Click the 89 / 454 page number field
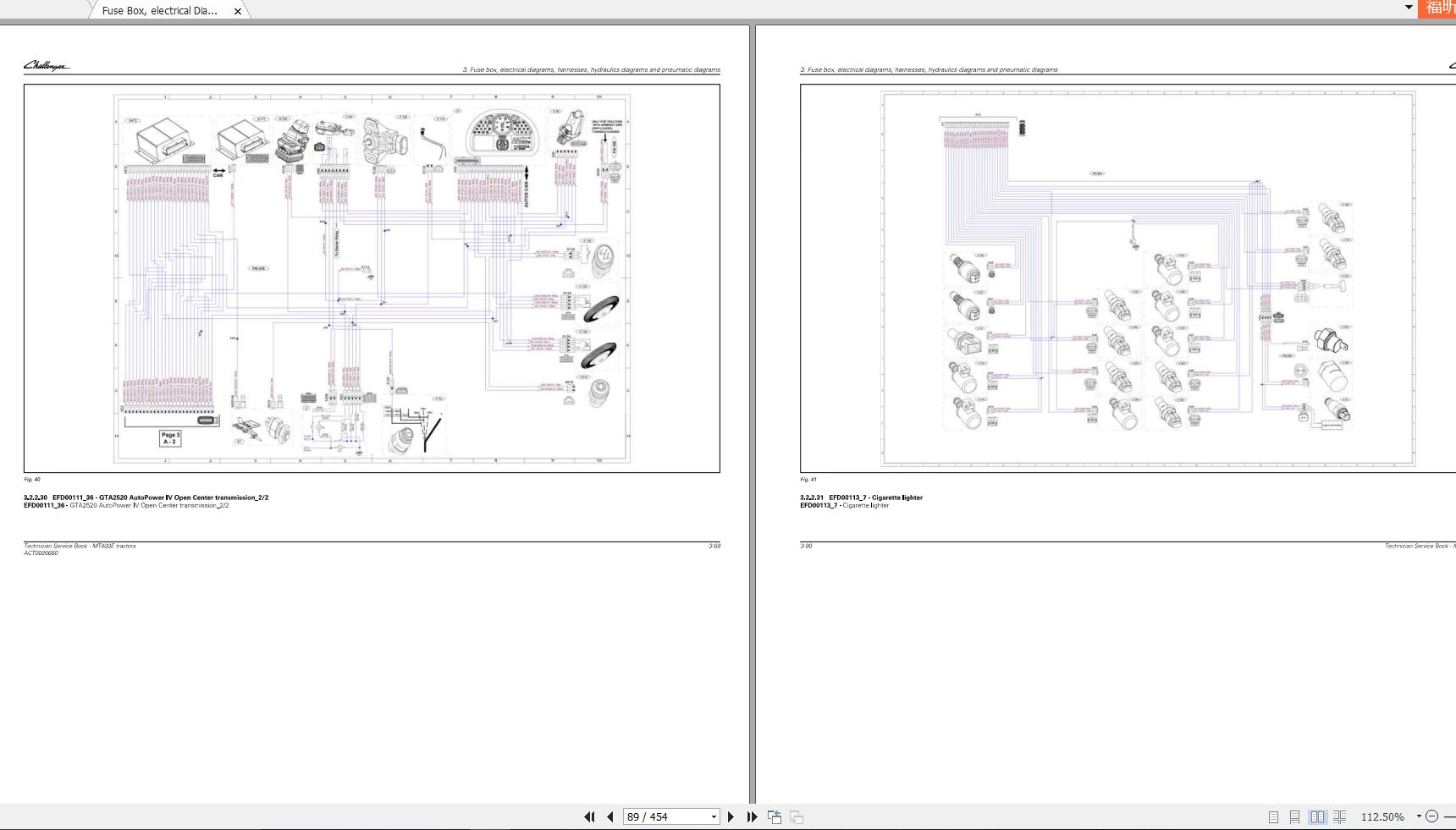Image resolution: width=1456 pixels, height=830 pixels. click(x=665, y=816)
